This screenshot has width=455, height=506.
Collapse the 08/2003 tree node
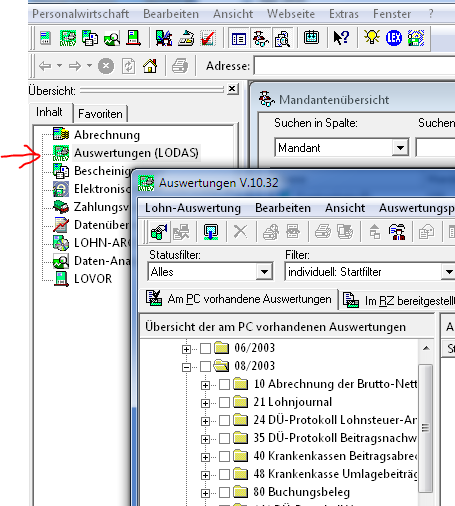click(186, 367)
